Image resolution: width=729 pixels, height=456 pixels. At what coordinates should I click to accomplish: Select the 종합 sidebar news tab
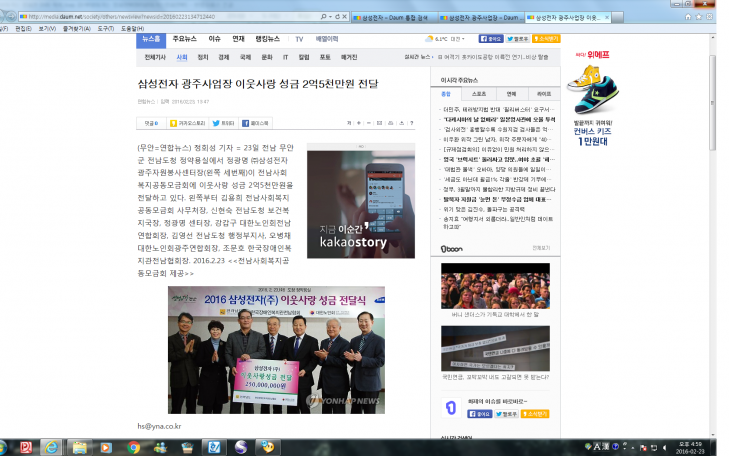click(x=446, y=94)
